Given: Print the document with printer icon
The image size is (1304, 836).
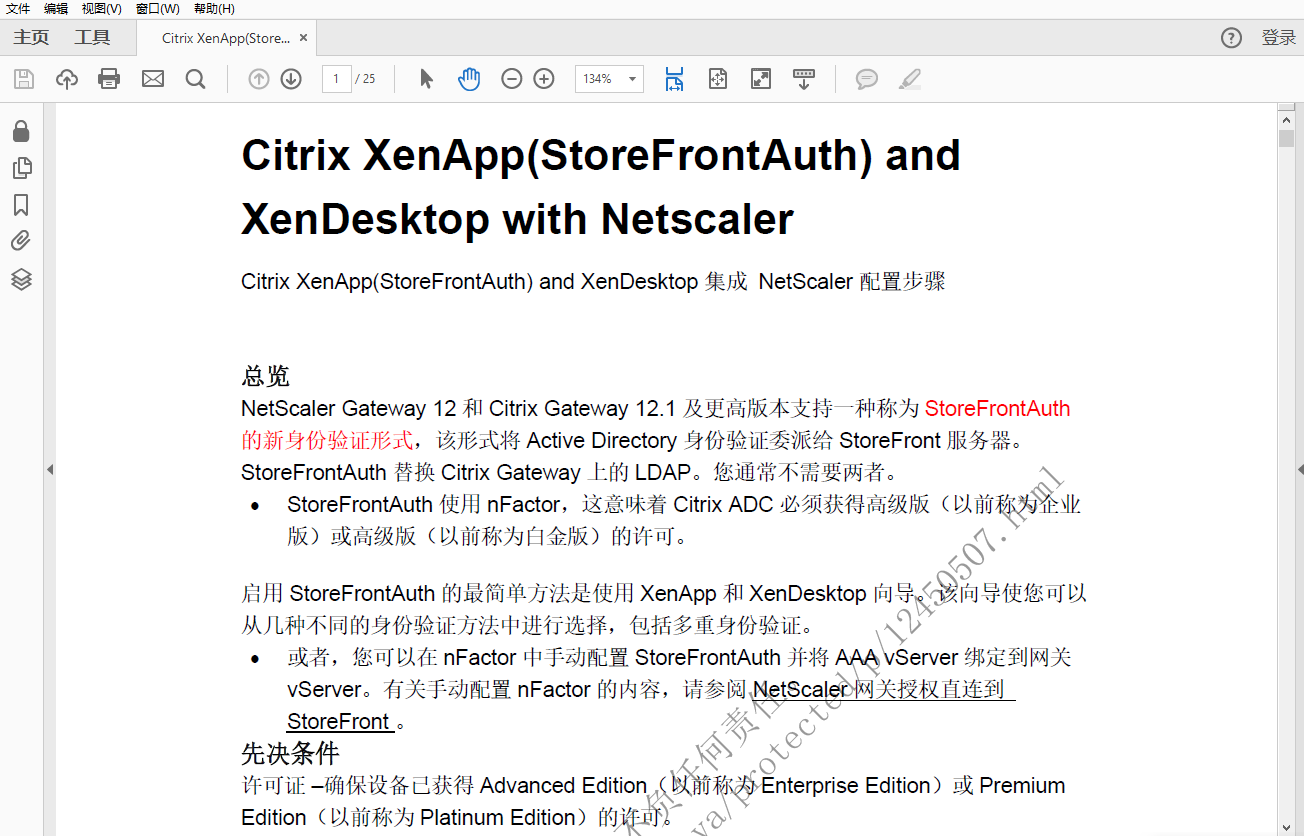Looking at the screenshot, I should [109, 79].
